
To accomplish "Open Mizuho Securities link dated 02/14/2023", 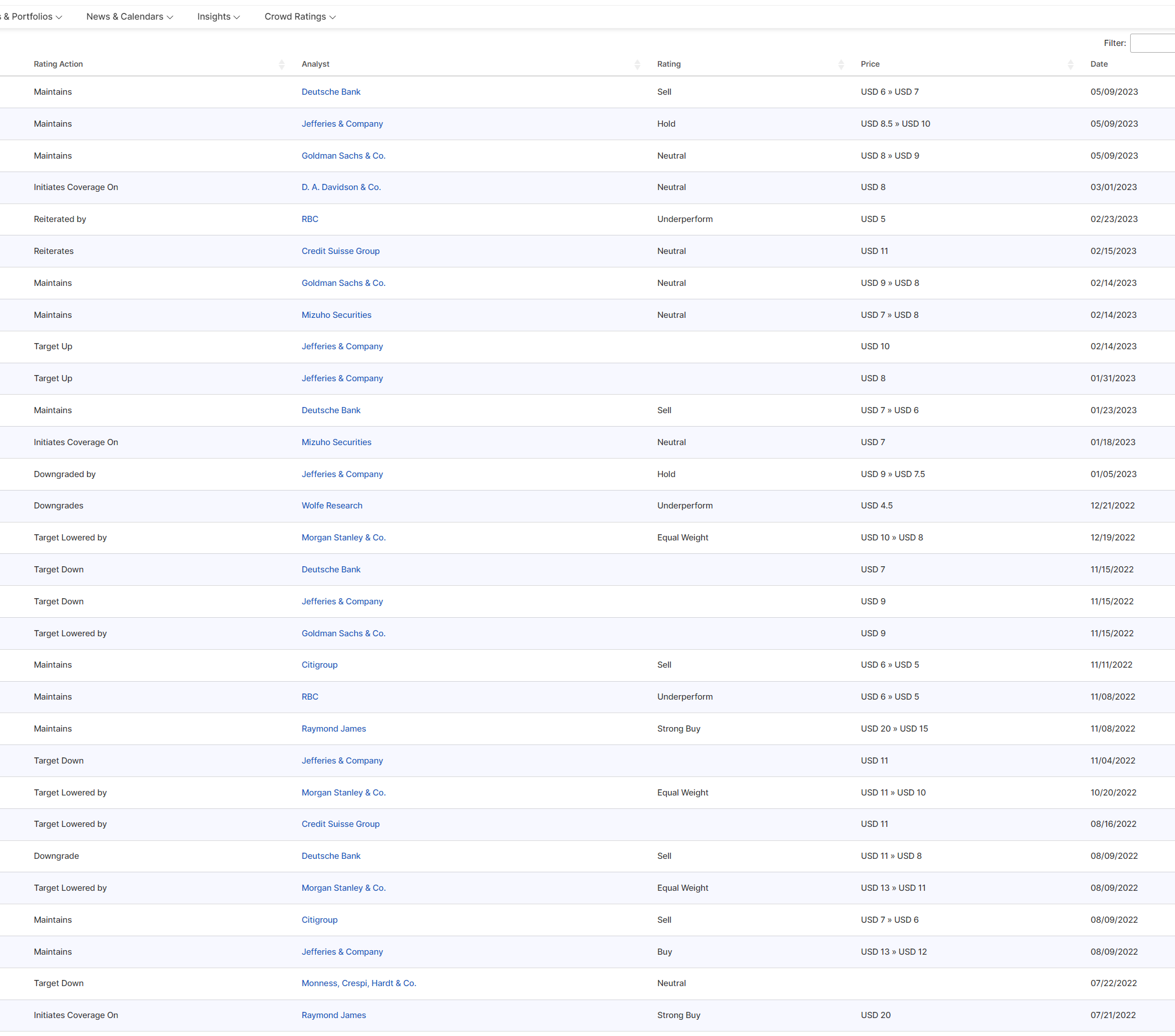I will point(337,315).
